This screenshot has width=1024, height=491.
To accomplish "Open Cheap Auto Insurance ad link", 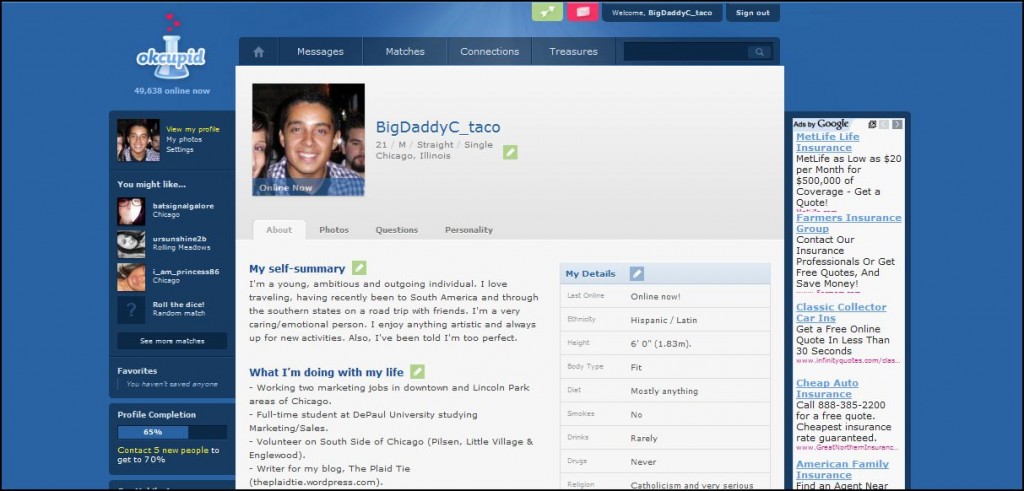I will [827, 388].
